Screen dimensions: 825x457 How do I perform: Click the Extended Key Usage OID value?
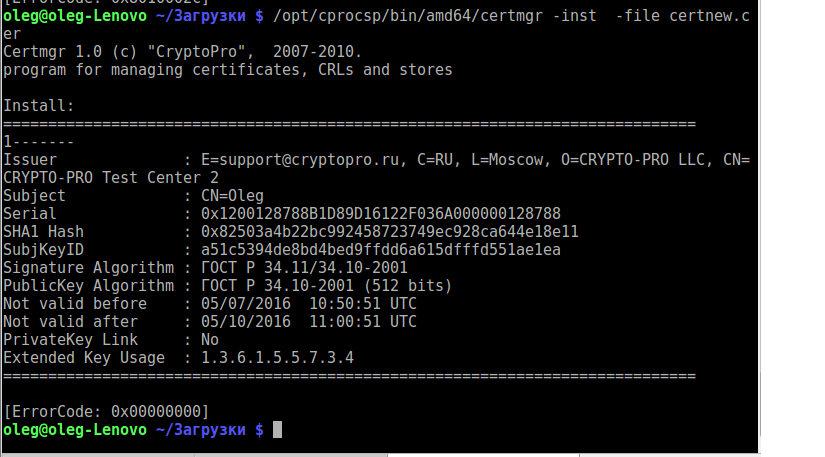pos(277,358)
